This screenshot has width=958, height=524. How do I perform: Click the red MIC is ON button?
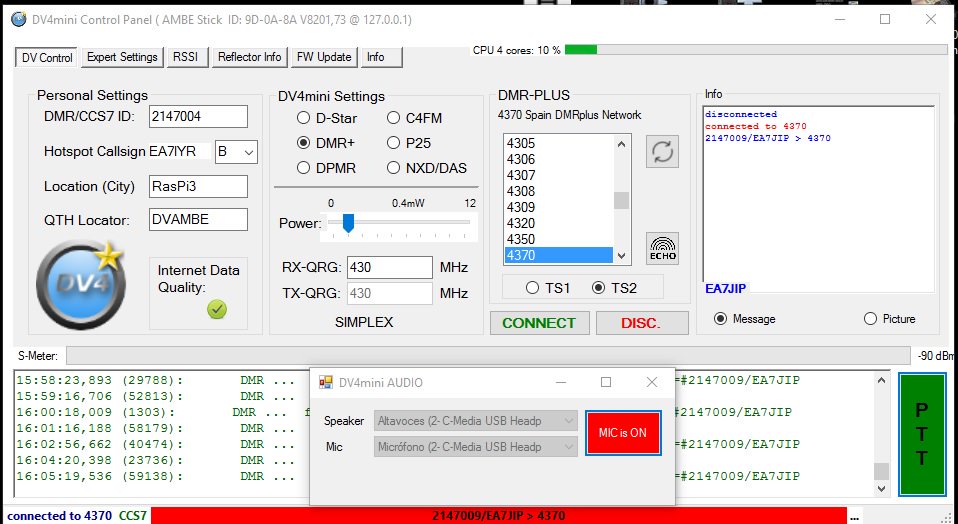tap(623, 433)
